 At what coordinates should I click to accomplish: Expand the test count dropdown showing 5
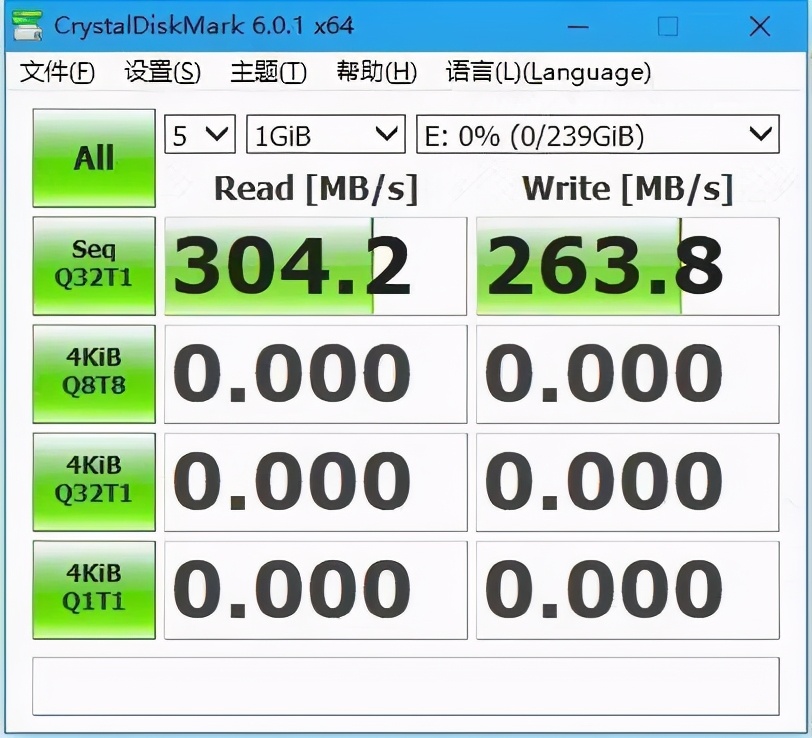pyautogui.click(x=200, y=134)
